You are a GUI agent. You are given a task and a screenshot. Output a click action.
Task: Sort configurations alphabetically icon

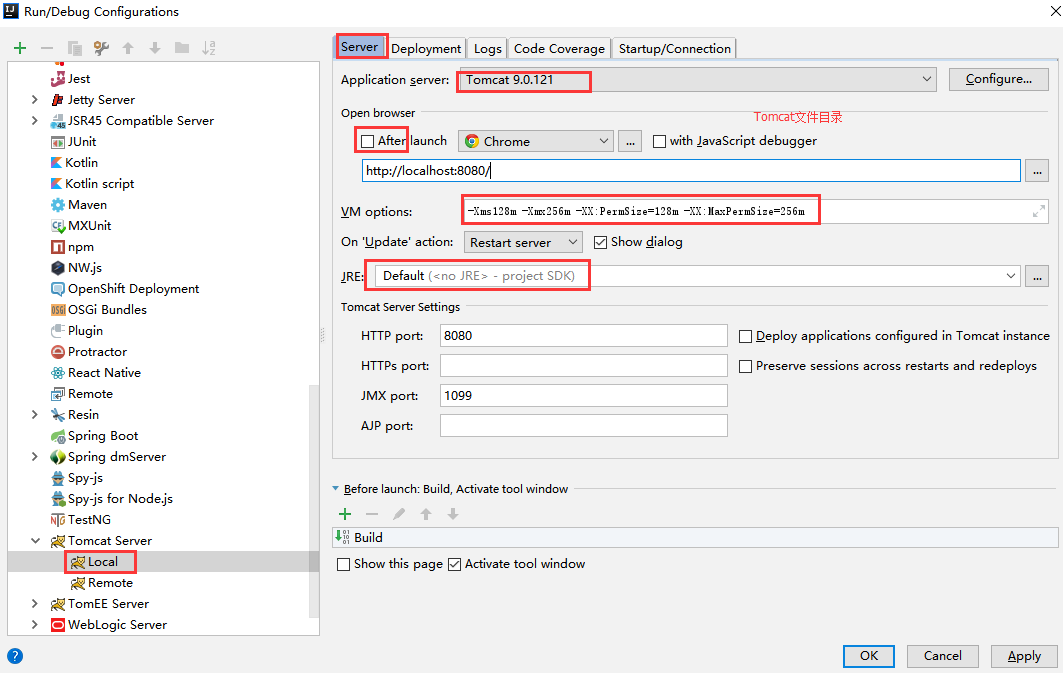pos(209,48)
